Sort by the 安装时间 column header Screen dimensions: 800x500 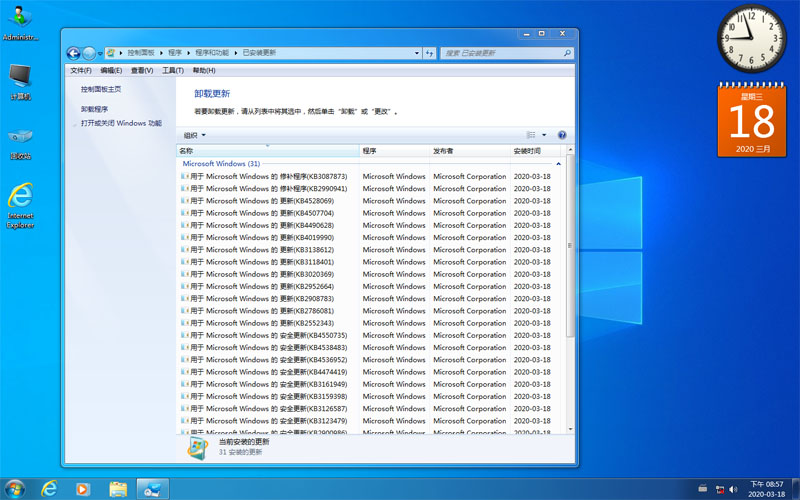pos(536,151)
